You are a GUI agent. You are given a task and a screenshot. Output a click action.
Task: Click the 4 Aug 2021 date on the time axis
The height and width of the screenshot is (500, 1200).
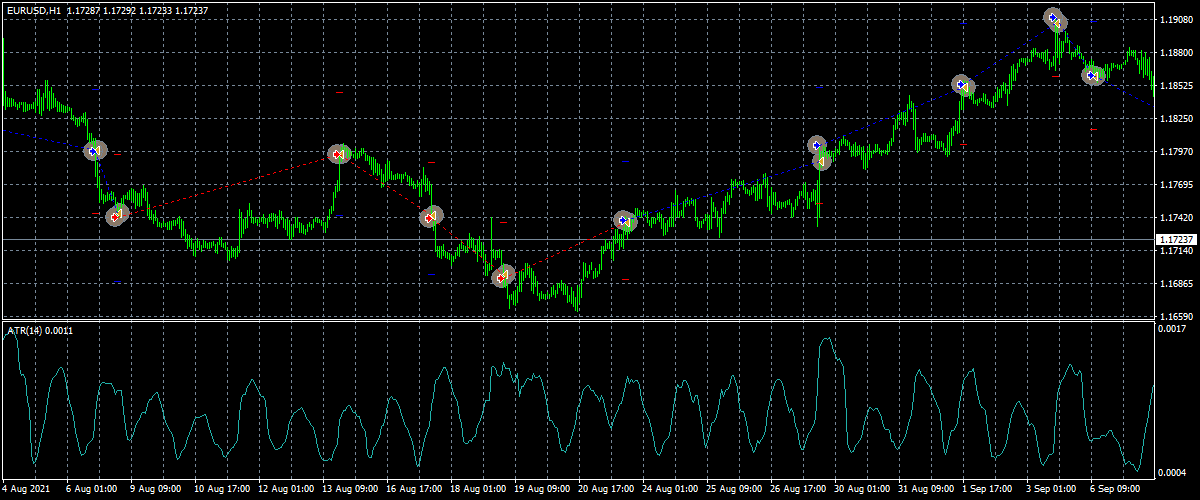(x=28, y=490)
